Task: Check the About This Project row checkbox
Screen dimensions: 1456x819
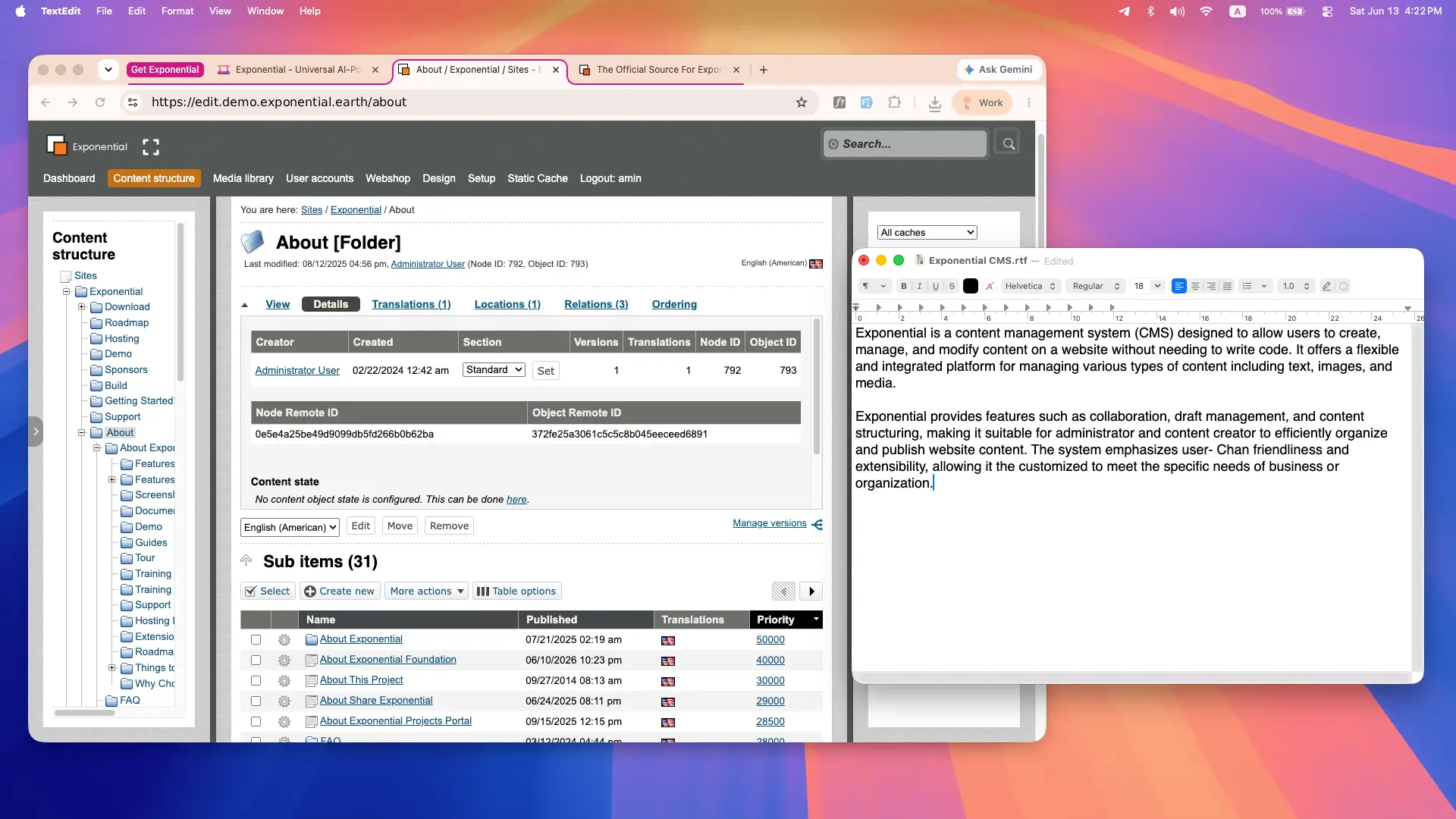Action: 256,681
